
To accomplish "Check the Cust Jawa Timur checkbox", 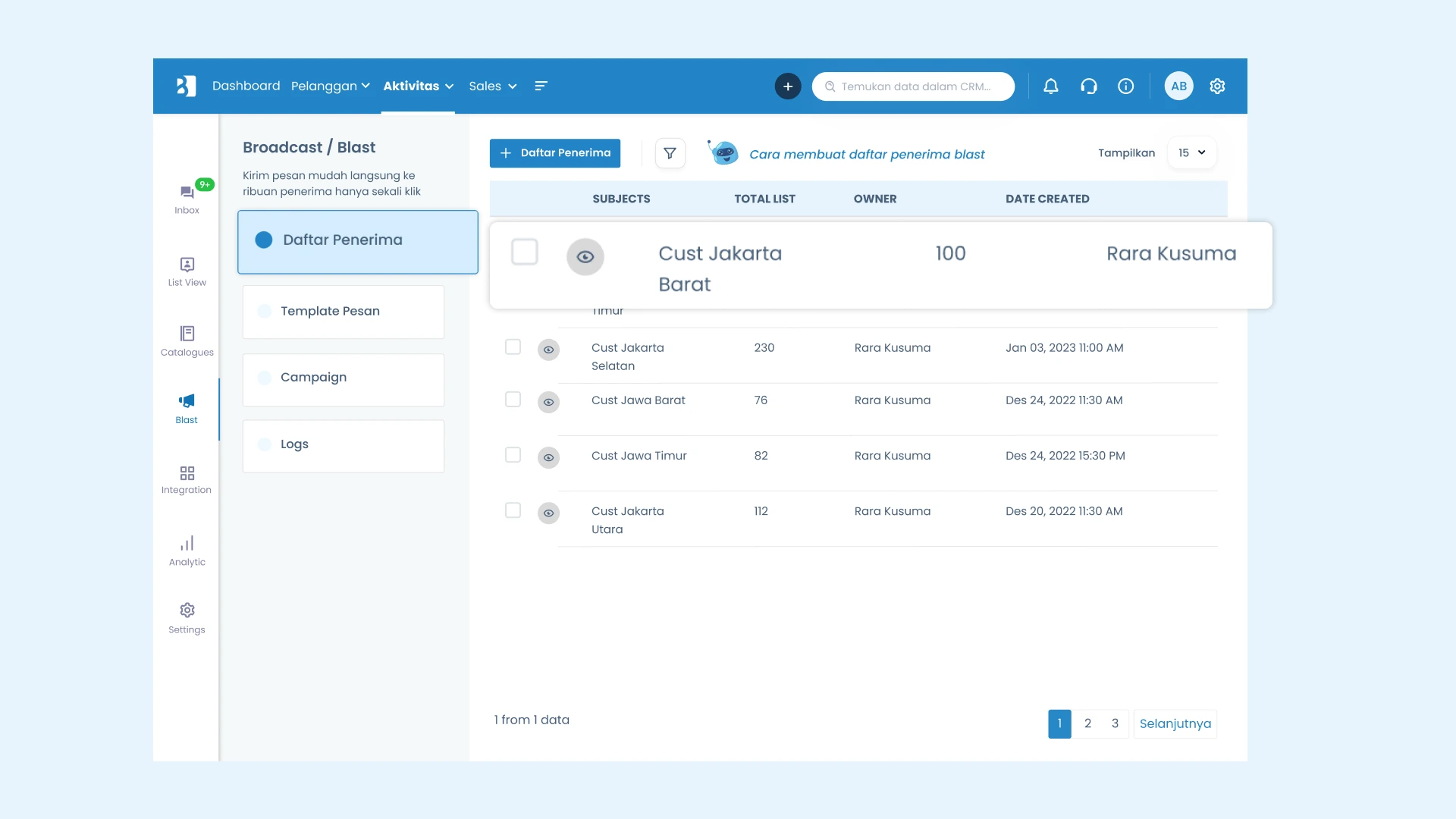I will 513,454.
